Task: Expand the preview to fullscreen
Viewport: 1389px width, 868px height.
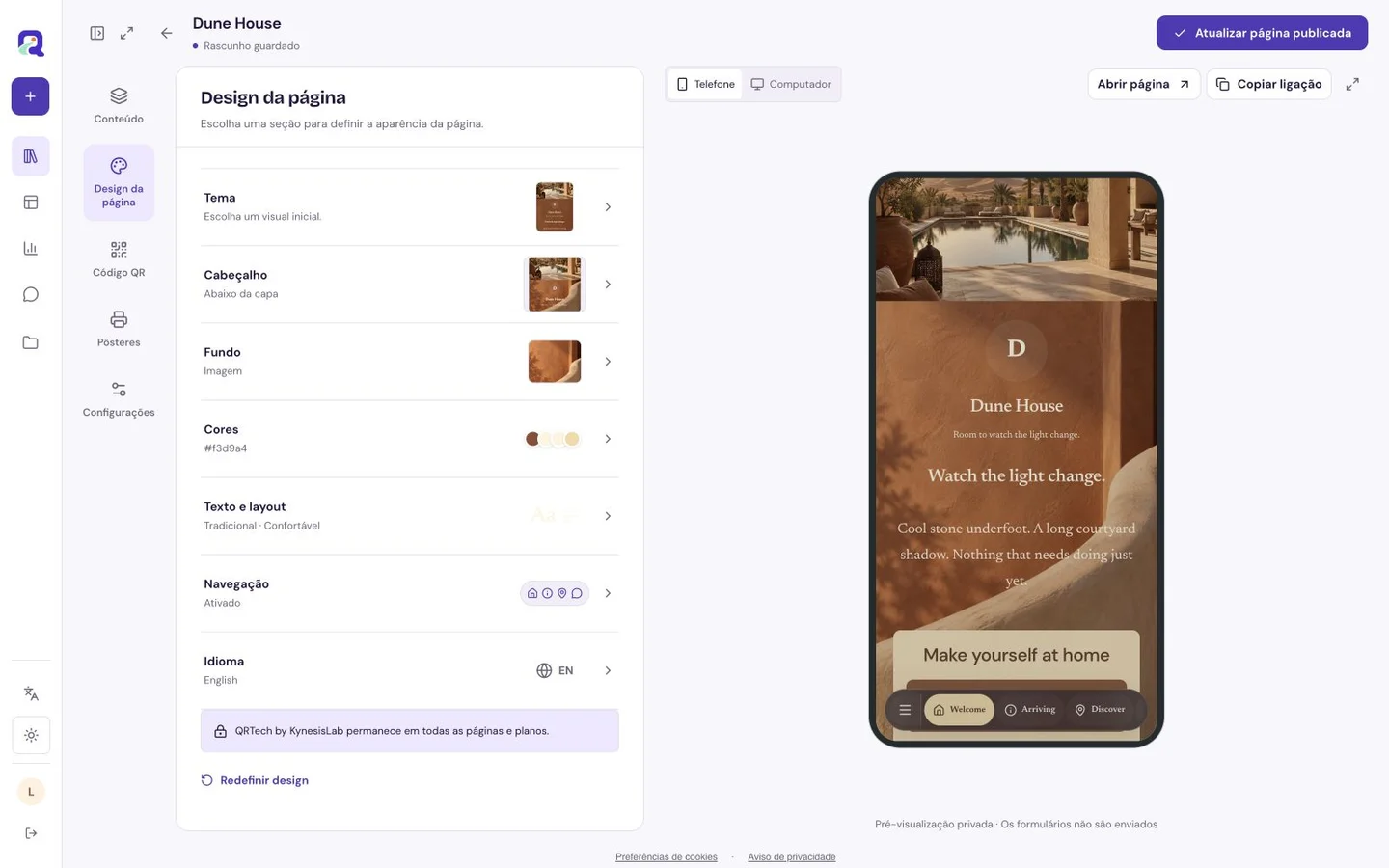Action: 1352,84
